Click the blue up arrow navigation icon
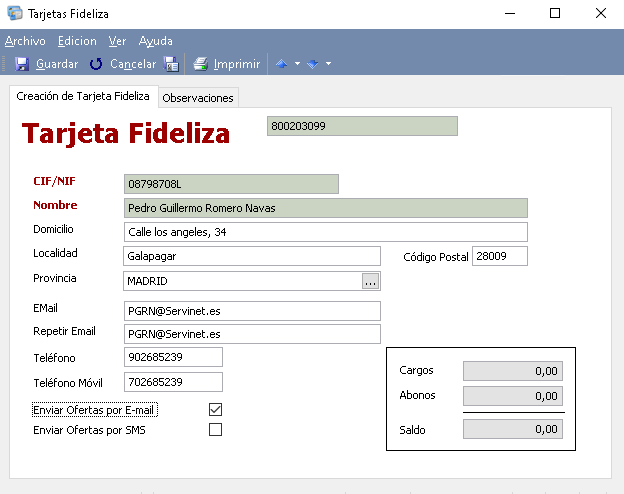 pyautogui.click(x=281, y=64)
